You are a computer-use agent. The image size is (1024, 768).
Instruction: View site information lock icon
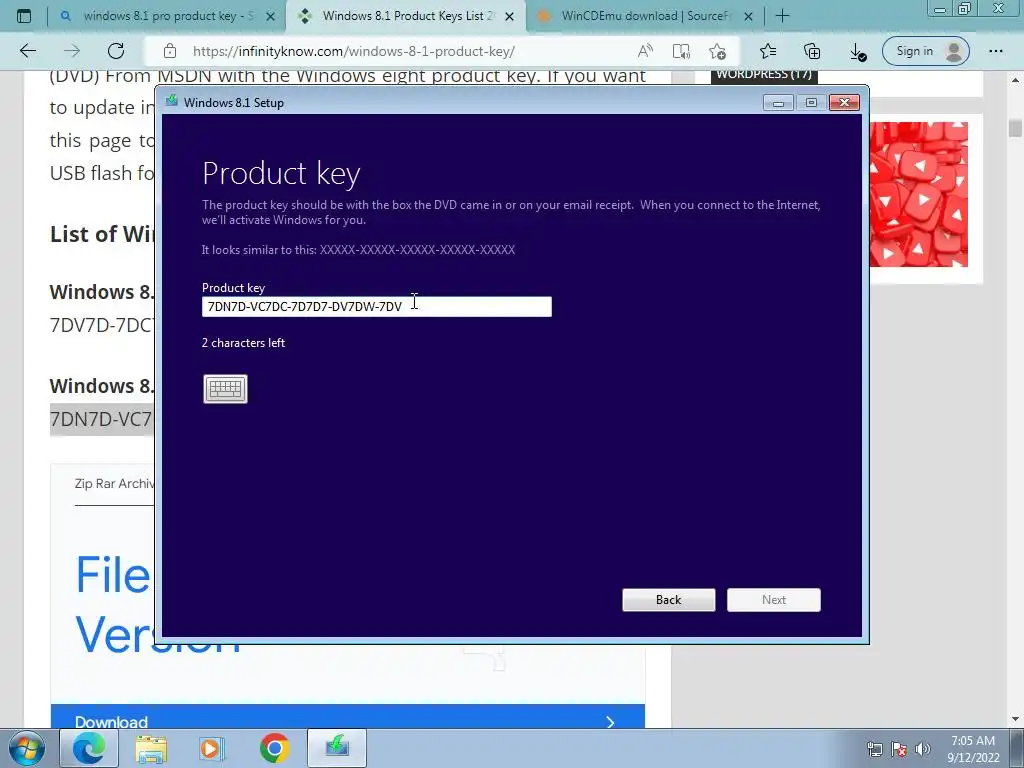click(x=170, y=51)
